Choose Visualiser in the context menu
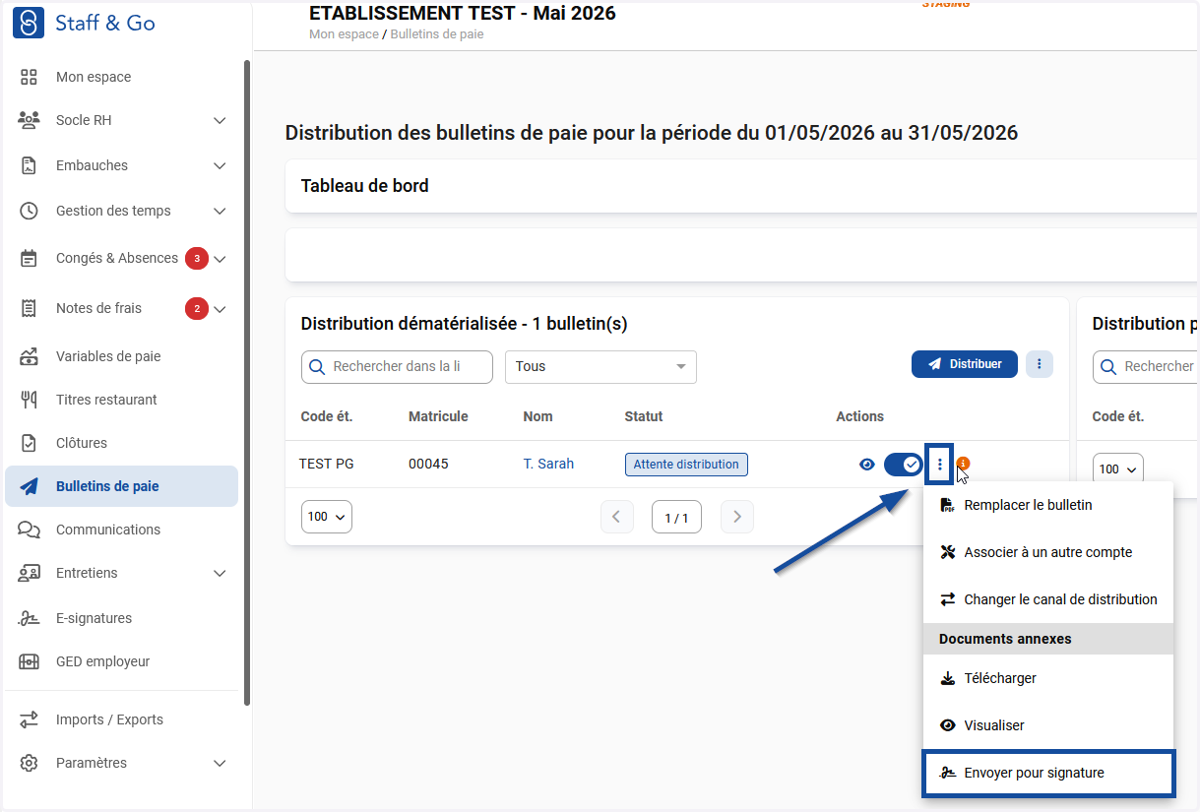The width and height of the screenshot is (1200, 812). (1047, 725)
